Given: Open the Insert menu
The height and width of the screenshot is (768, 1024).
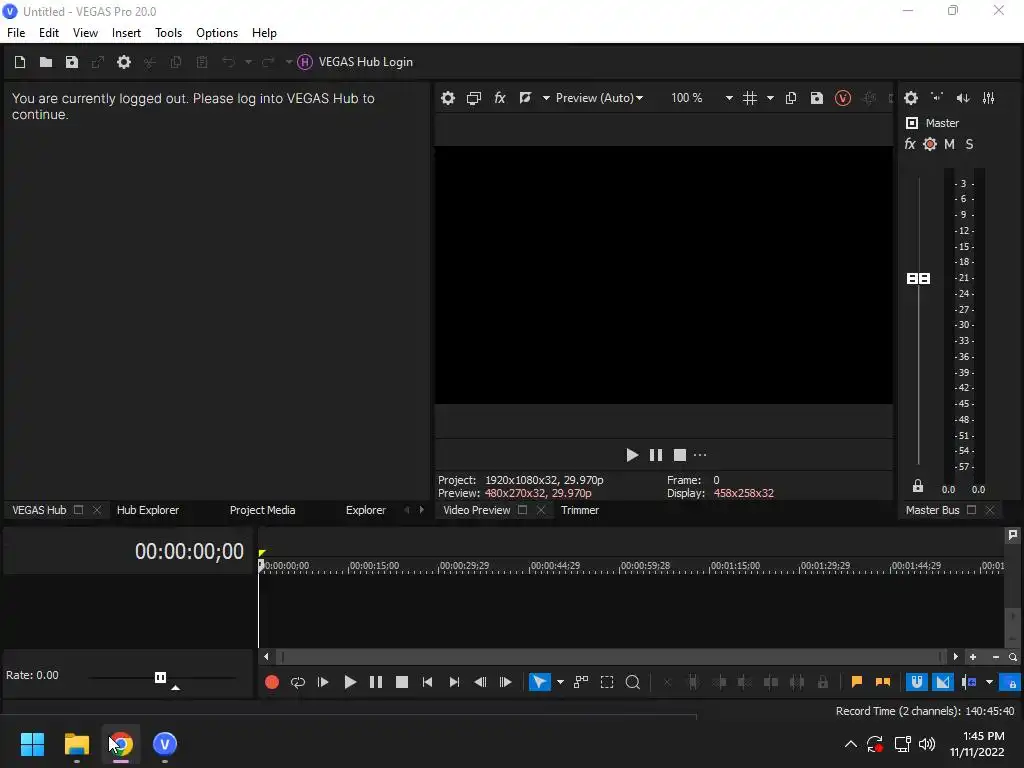Looking at the screenshot, I should [126, 33].
